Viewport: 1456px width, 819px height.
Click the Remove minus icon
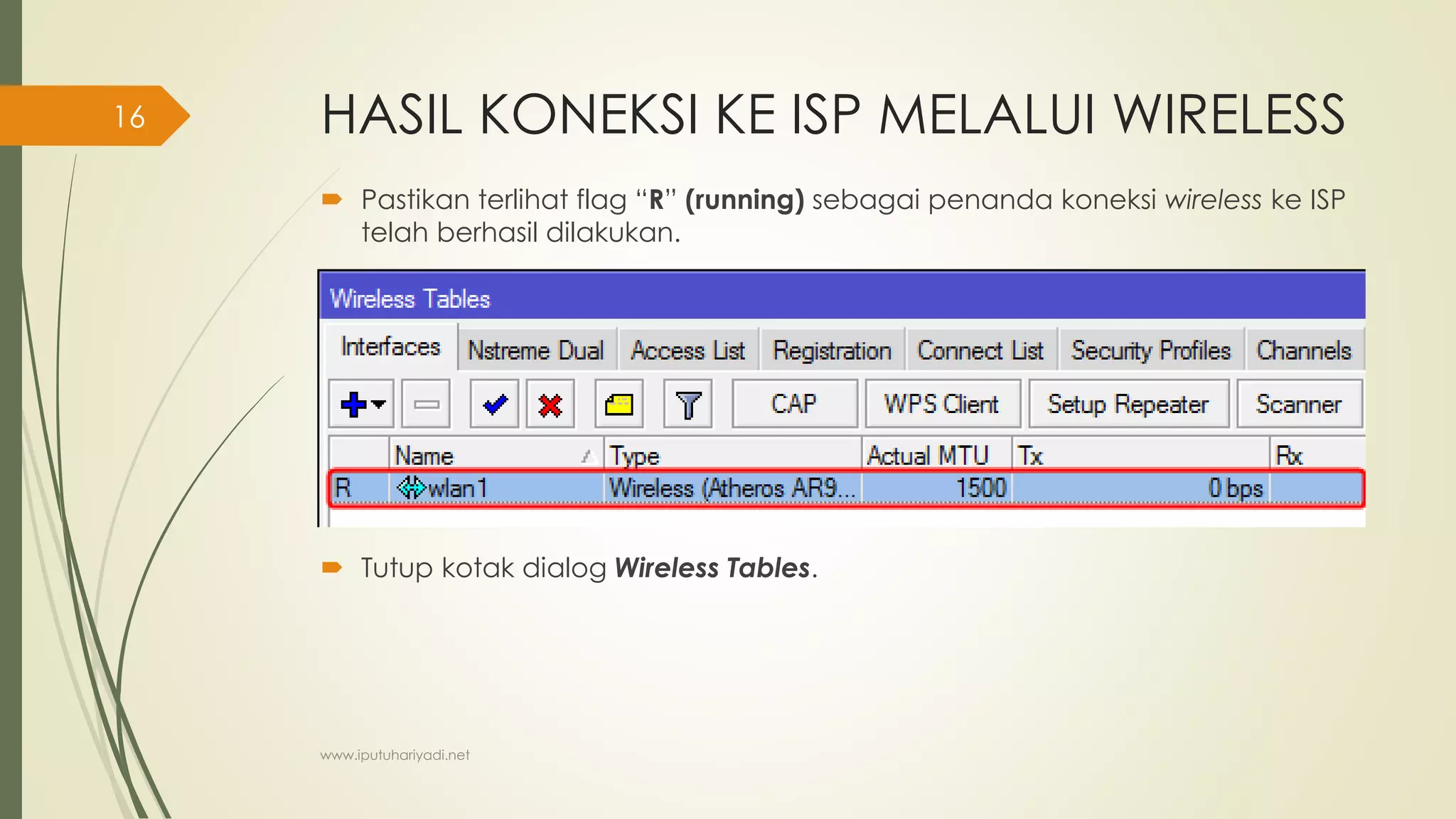[x=426, y=404]
